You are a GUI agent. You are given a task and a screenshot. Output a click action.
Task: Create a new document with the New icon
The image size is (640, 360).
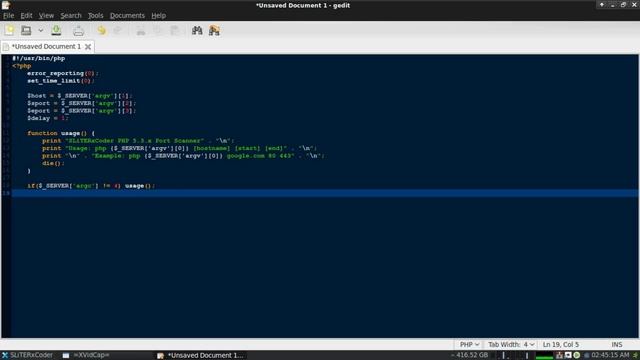pos(9,30)
